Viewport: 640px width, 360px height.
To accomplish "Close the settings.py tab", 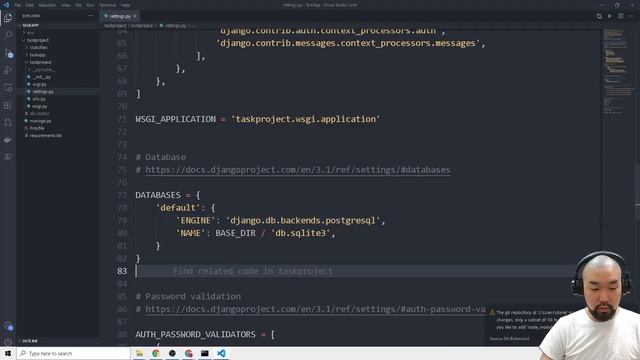I will pos(134,16).
